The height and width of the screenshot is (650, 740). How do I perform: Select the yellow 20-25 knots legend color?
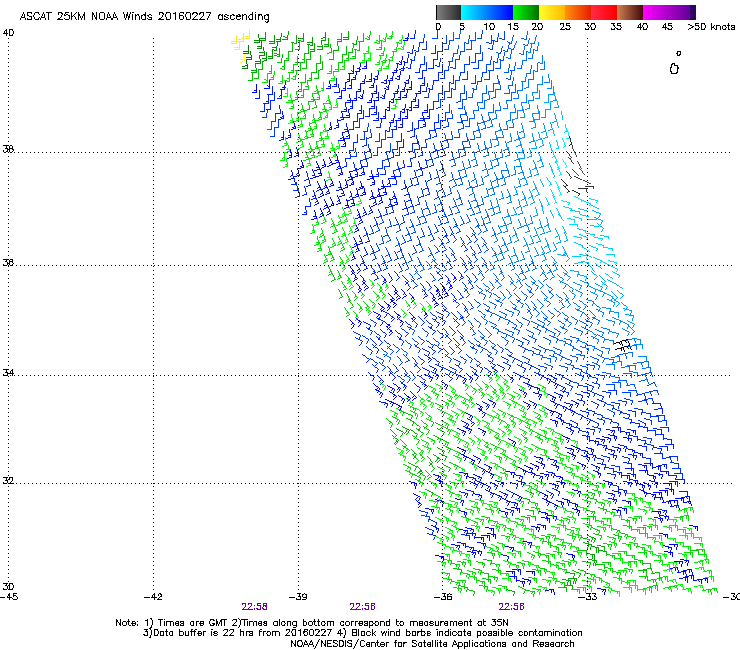tap(552, 12)
